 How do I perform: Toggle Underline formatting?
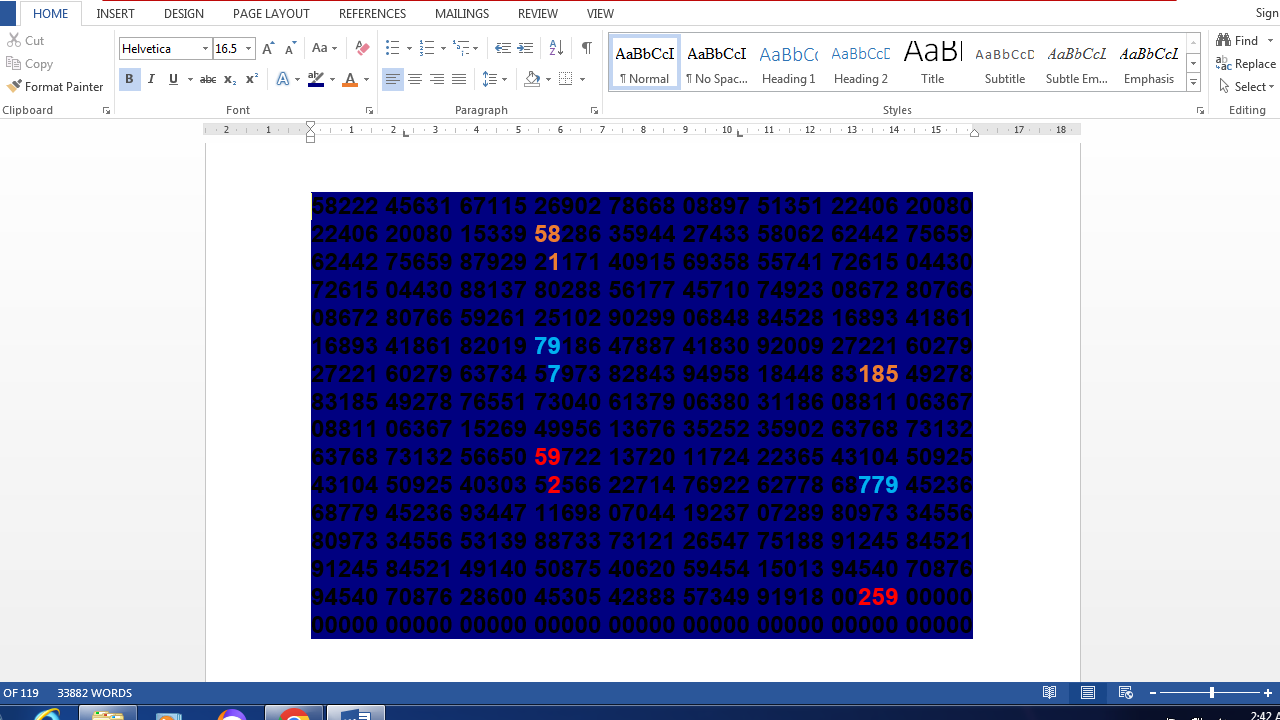click(173, 79)
